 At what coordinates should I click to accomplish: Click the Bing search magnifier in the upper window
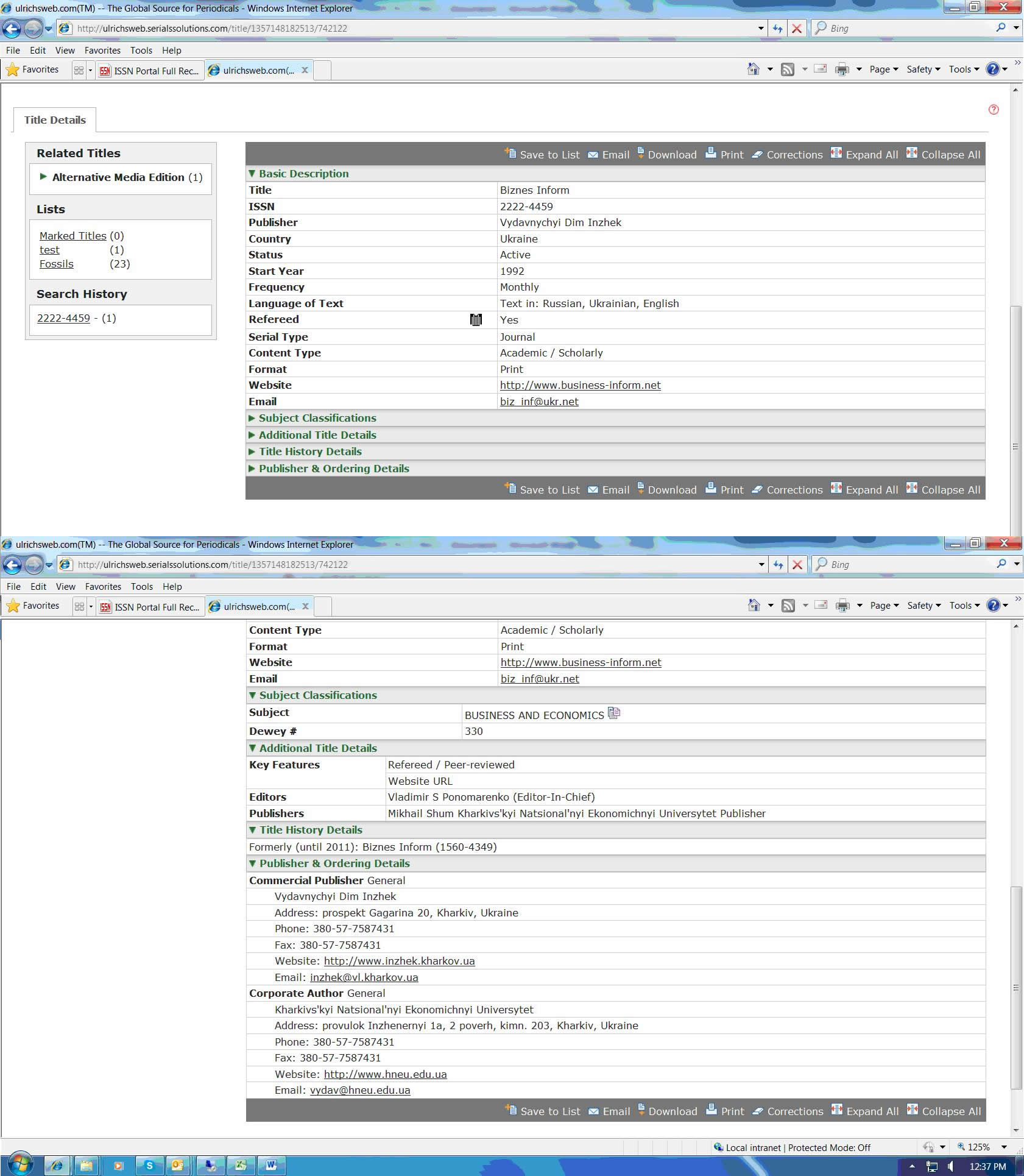(1000, 28)
